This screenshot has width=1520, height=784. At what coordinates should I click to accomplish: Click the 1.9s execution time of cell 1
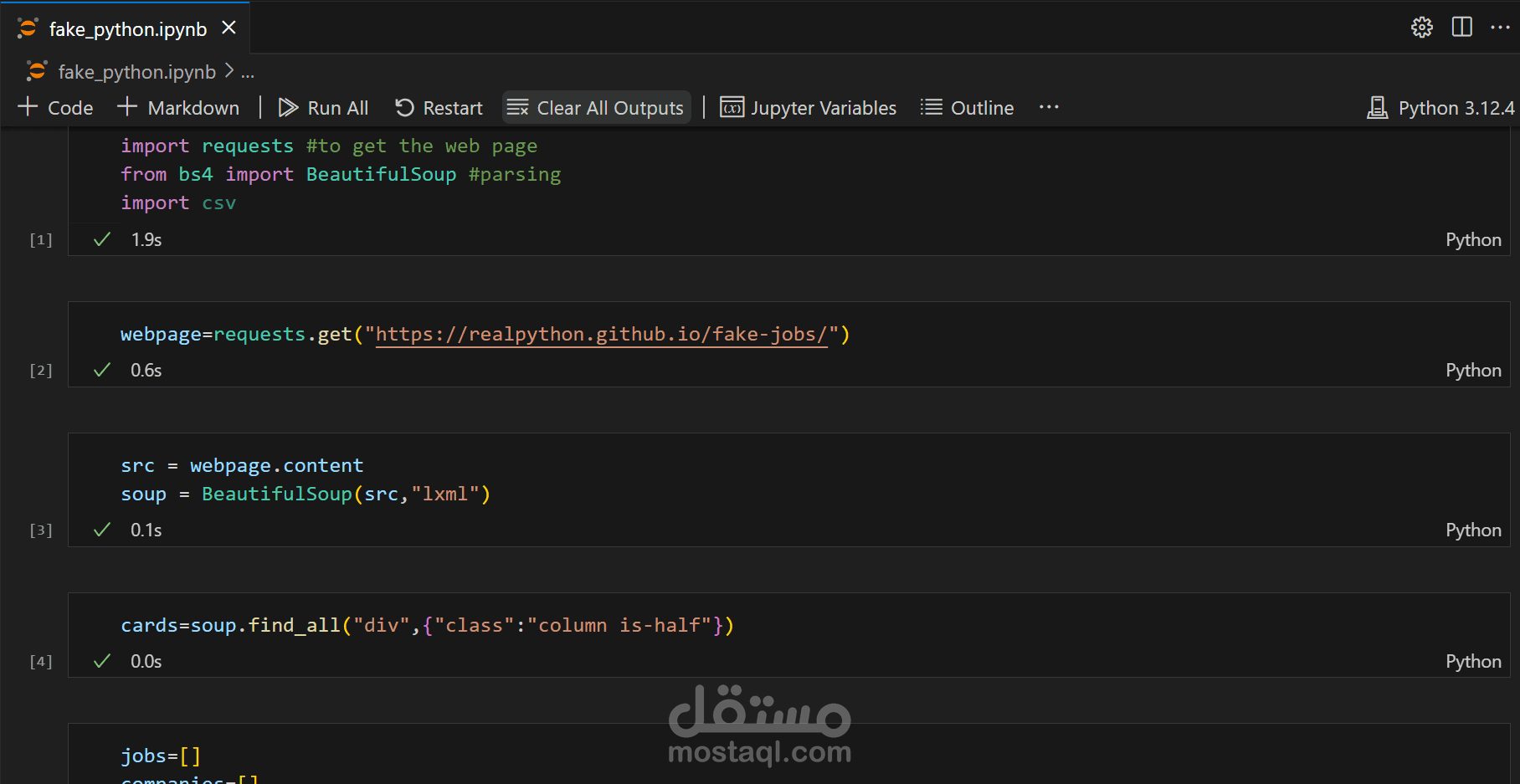pos(146,239)
